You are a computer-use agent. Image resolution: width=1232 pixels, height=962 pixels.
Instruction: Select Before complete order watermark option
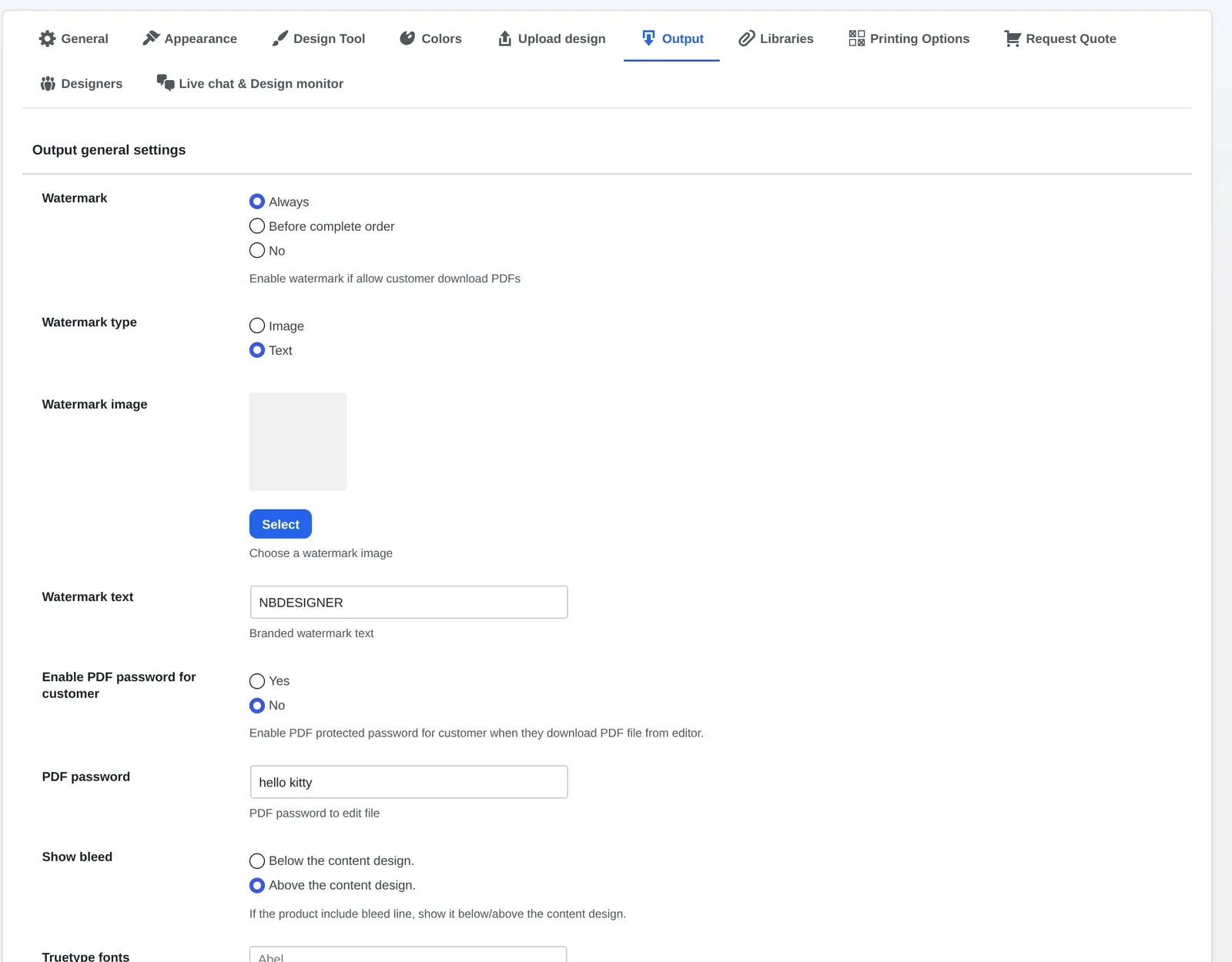point(257,226)
